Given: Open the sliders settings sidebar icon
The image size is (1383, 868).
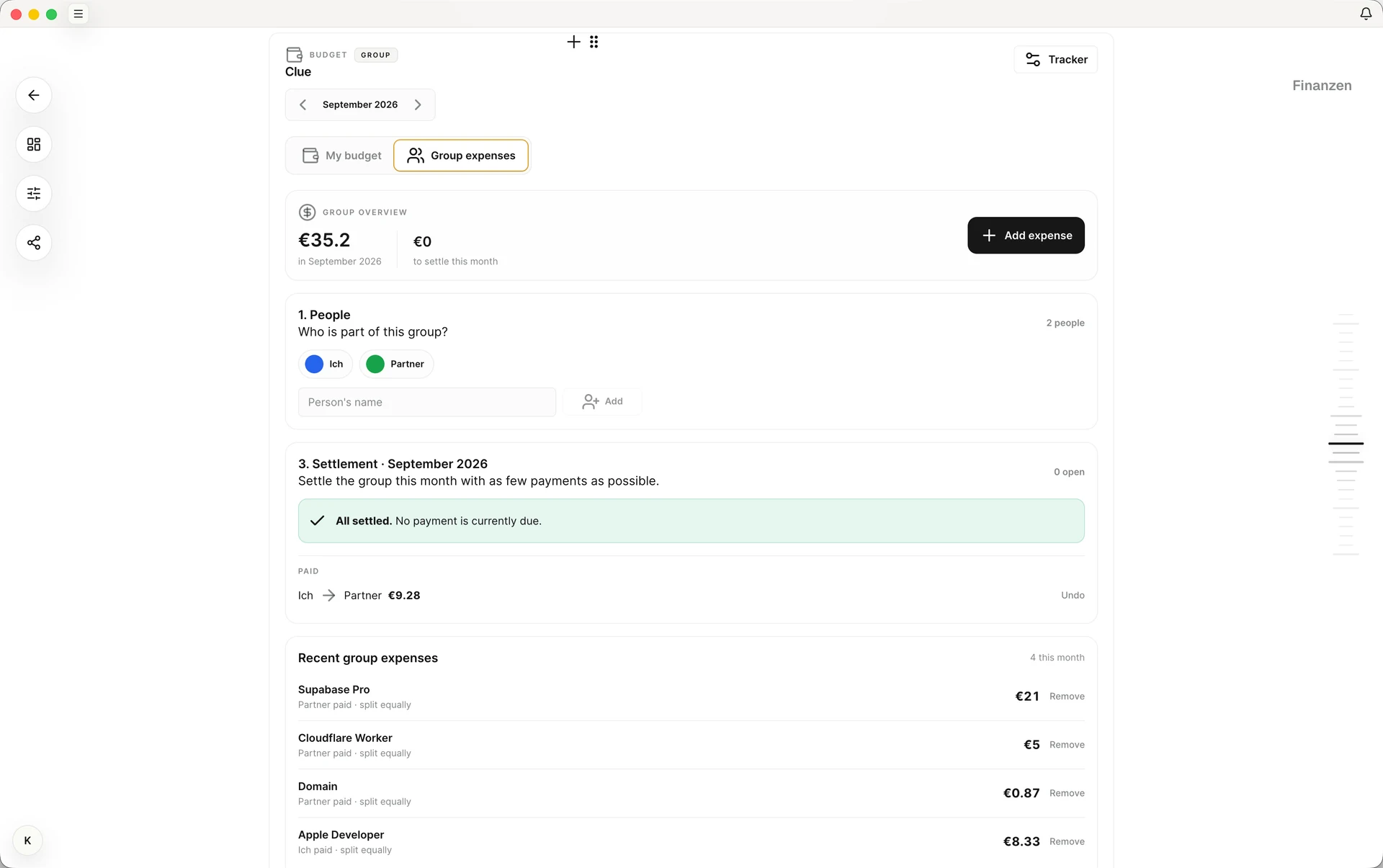Looking at the screenshot, I should click(x=34, y=193).
